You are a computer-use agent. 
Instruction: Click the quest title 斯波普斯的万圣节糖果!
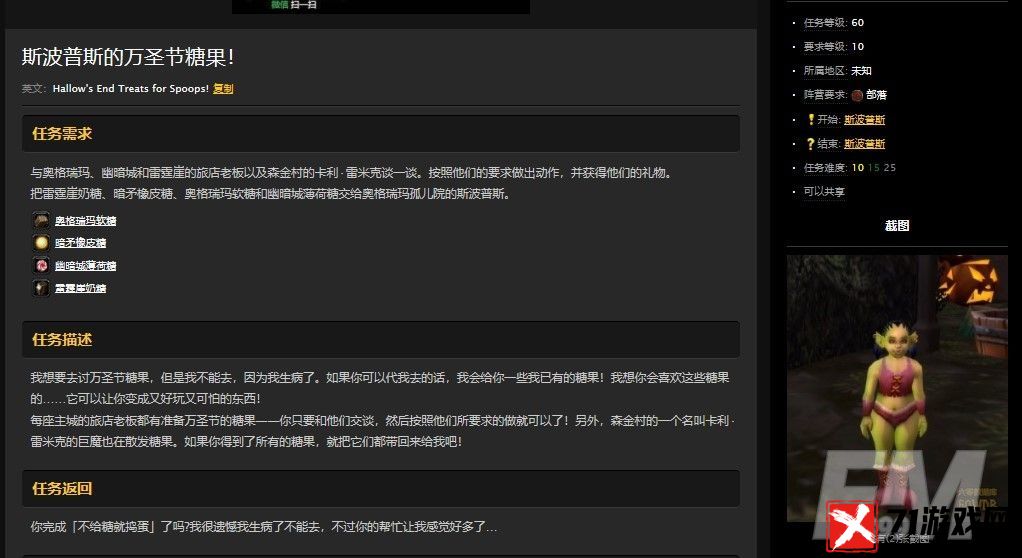tap(128, 57)
